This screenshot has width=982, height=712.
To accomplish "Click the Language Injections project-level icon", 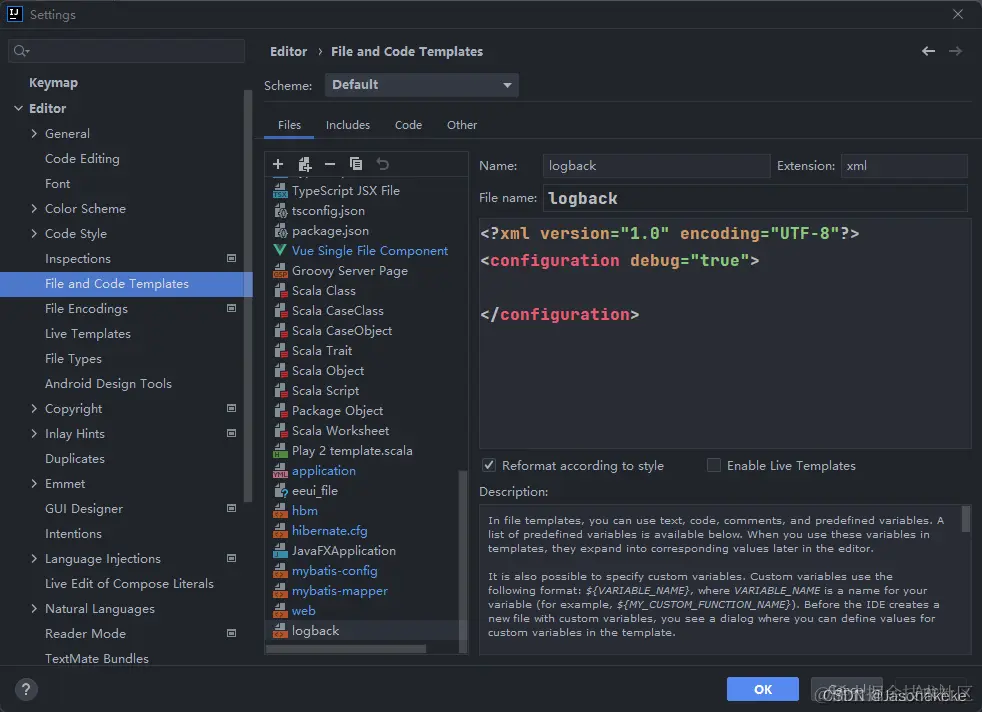I will pyautogui.click(x=231, y=558).
